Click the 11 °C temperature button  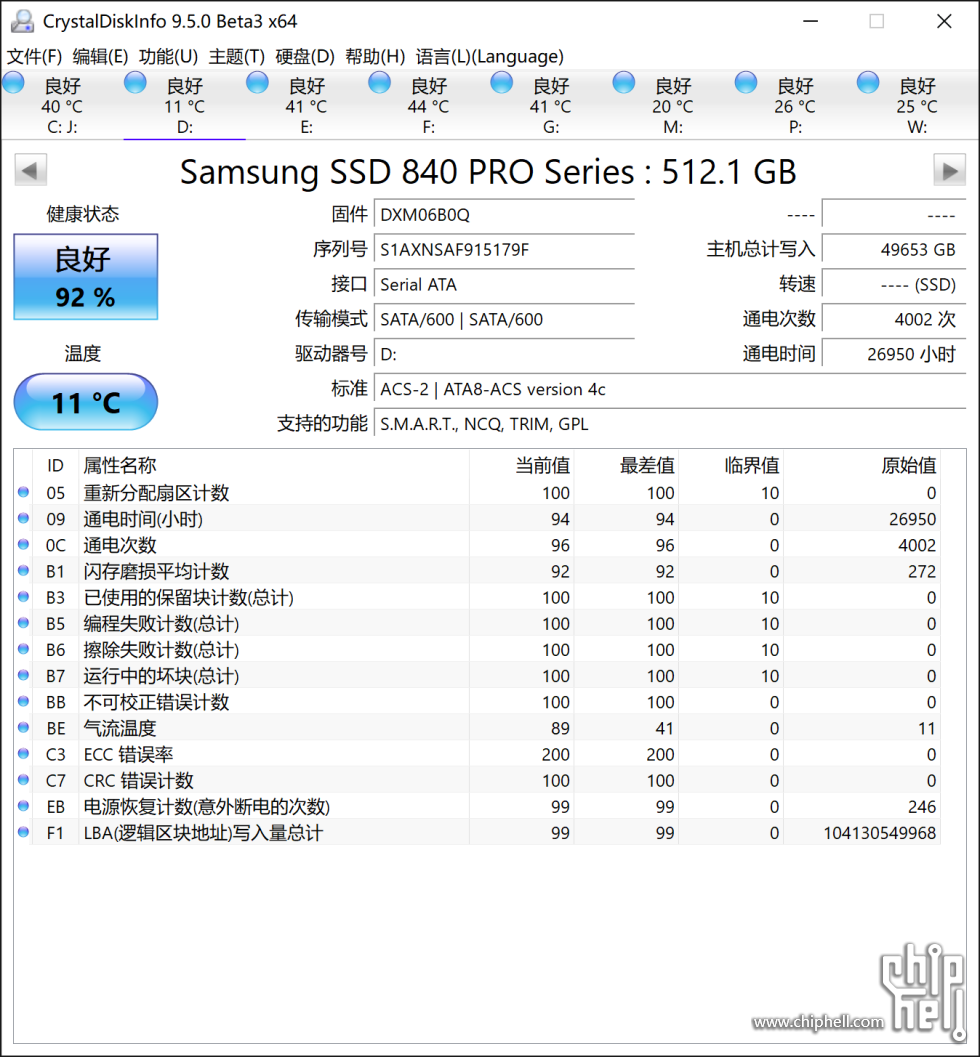(86, 402)
